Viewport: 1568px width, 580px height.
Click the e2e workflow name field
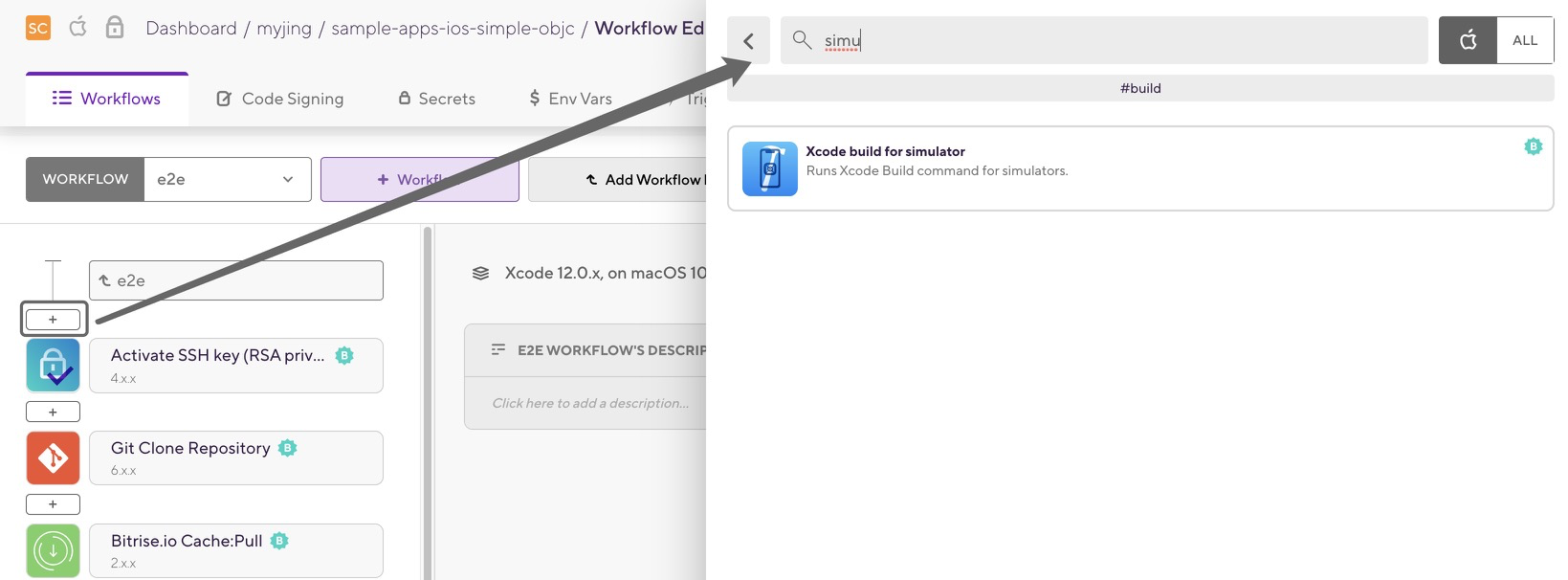pos(236,280)
